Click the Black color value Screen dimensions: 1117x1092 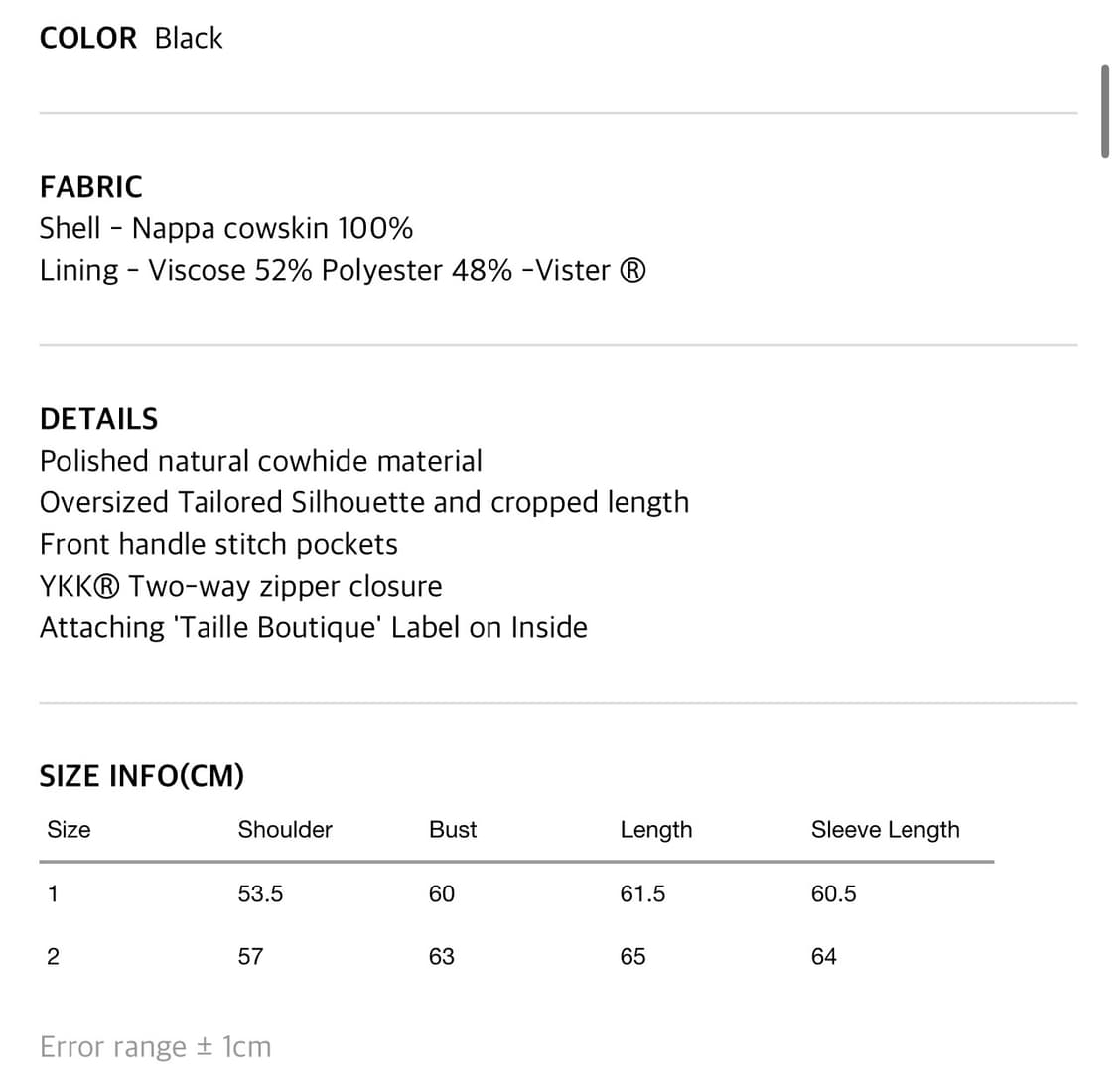pyautogui.click(x=189, y=38)
